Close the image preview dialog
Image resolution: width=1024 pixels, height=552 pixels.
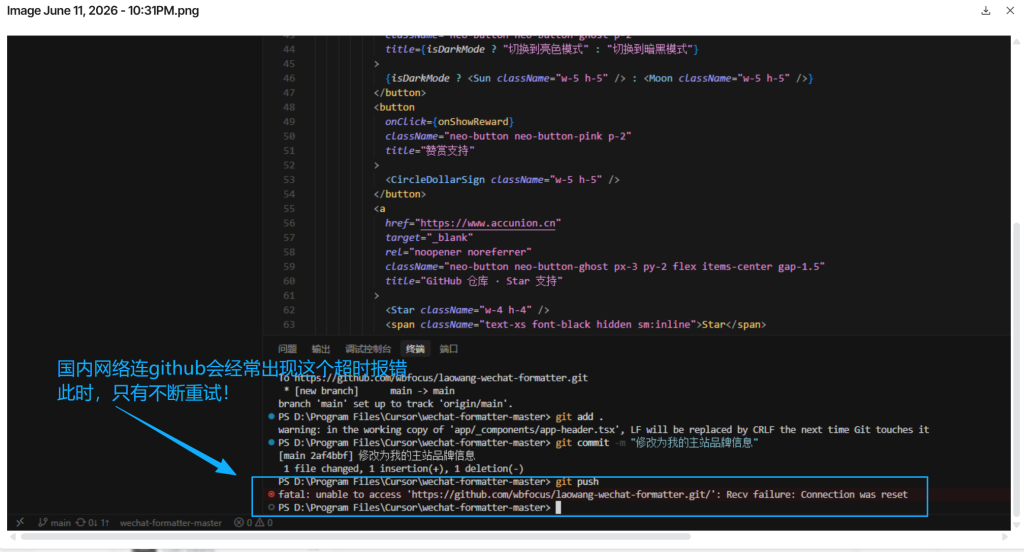(1010, 10)
